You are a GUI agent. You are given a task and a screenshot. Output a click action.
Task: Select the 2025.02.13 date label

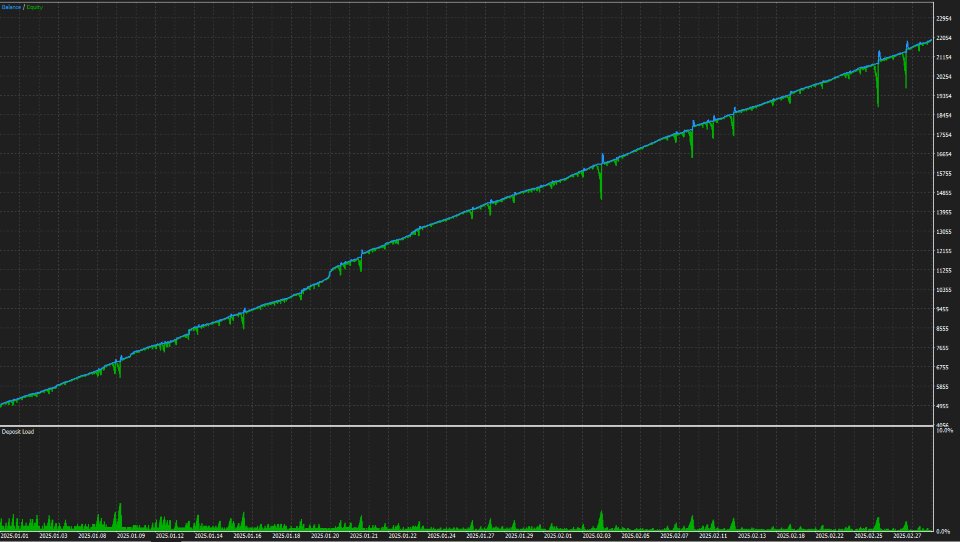[752, 536]
